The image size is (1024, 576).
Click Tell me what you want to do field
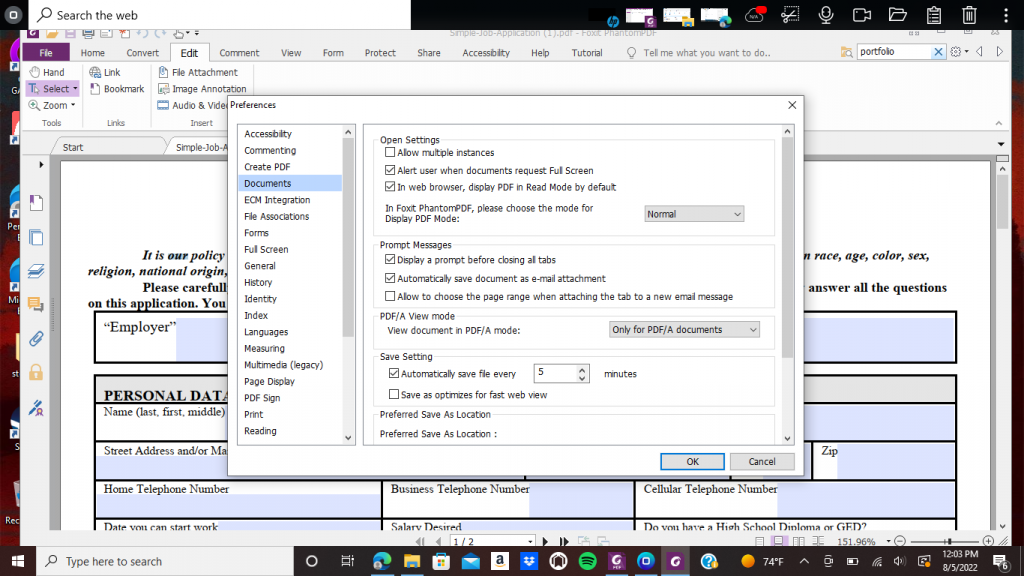[x=707, y=53]
